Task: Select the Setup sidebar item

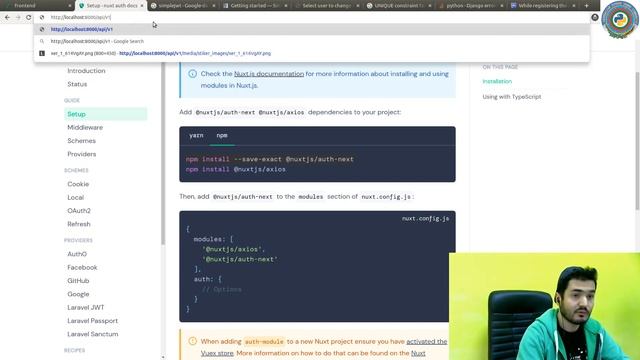Action: (x=105, y=114)
